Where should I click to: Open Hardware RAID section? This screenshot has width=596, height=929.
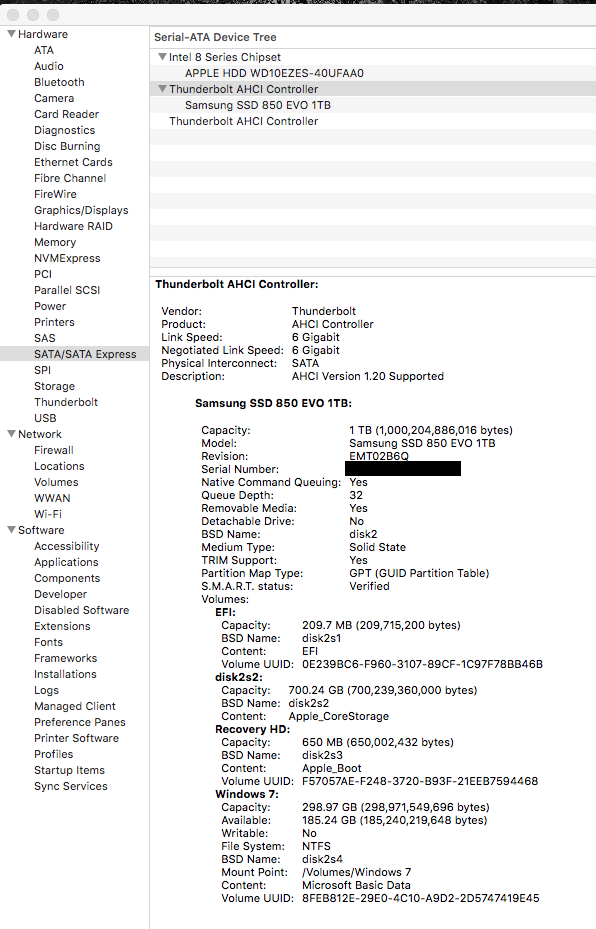coord(73,226)
